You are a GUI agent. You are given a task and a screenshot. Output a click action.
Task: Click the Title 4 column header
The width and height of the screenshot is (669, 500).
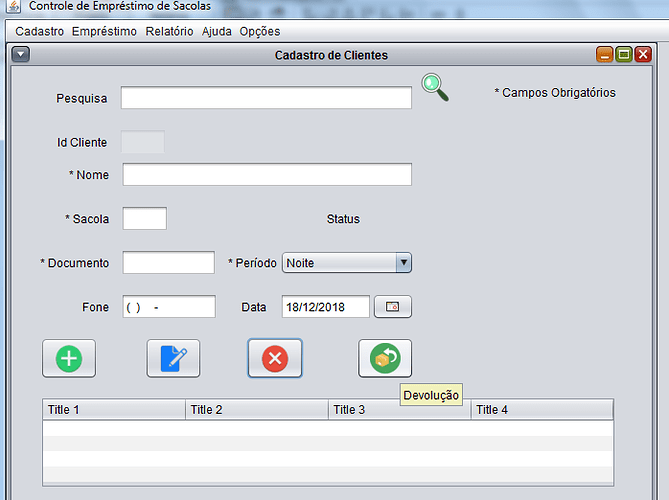click(542, 410)
